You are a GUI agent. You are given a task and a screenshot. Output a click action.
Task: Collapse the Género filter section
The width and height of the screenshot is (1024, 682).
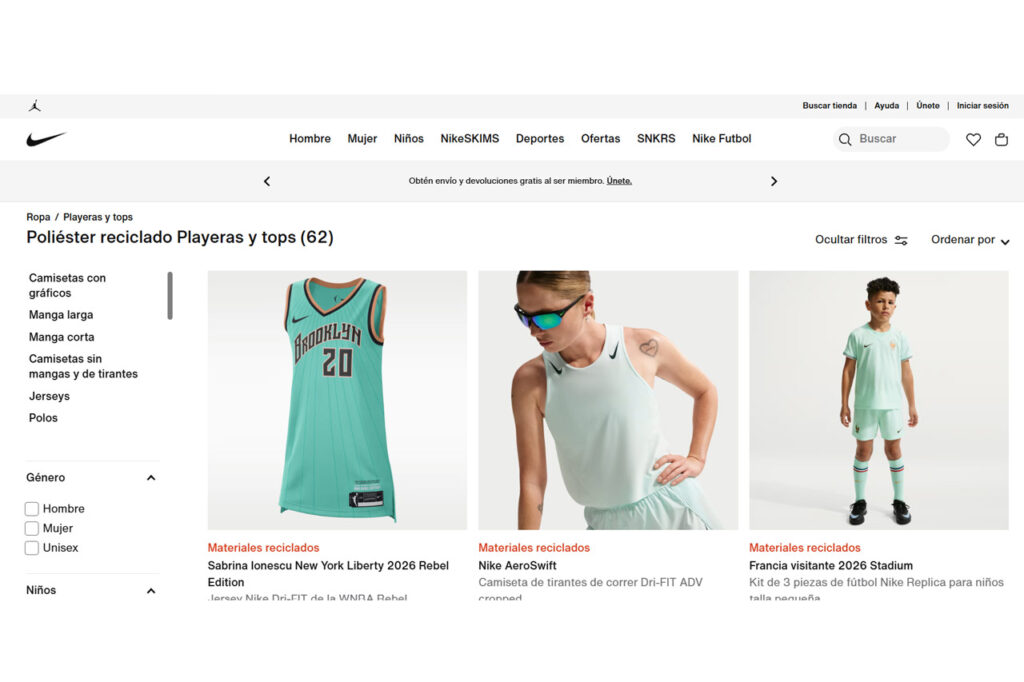pyautogui.click(x=151, y=478)
